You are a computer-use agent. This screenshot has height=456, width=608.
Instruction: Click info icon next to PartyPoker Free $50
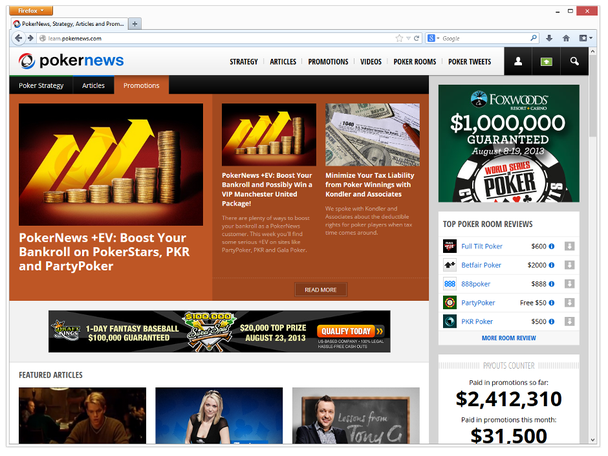point(552,302)
